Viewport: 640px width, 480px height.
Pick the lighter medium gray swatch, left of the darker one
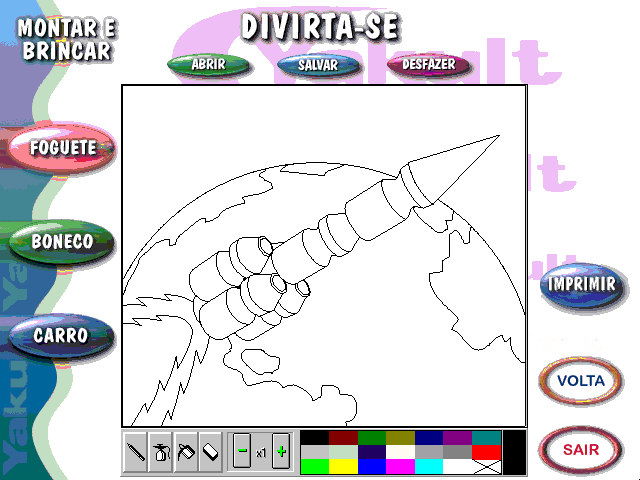429,452
